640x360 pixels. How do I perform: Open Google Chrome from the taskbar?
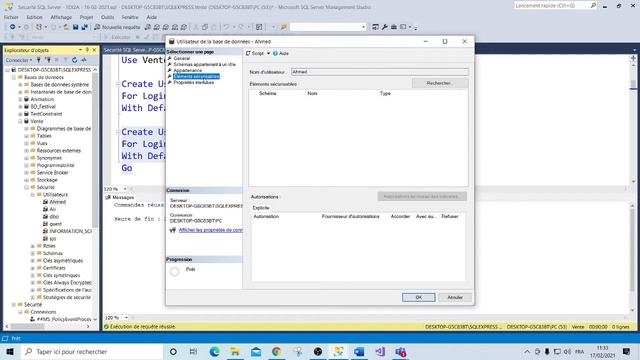click(277, 351)
